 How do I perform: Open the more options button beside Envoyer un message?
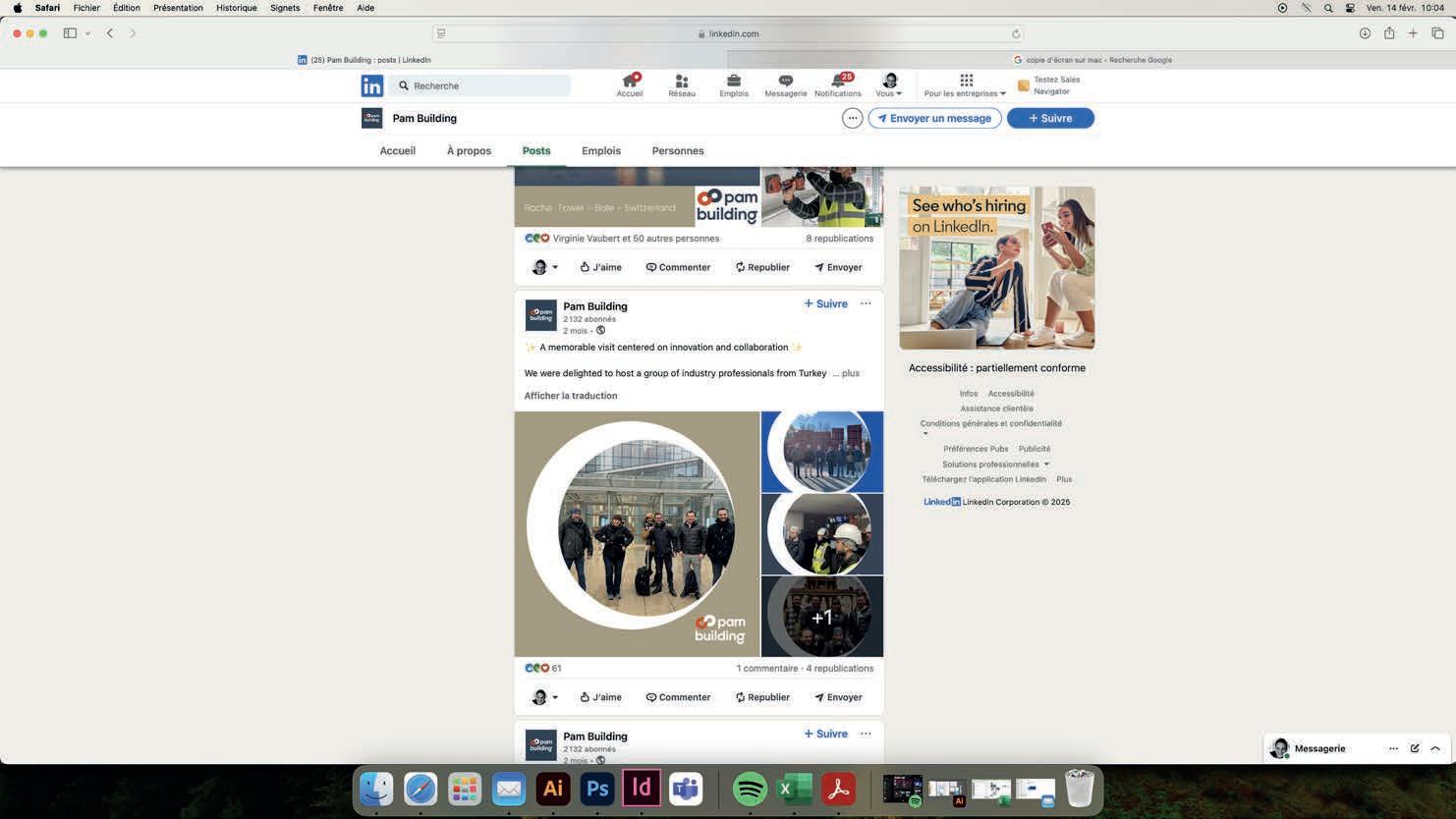point(852,118)
